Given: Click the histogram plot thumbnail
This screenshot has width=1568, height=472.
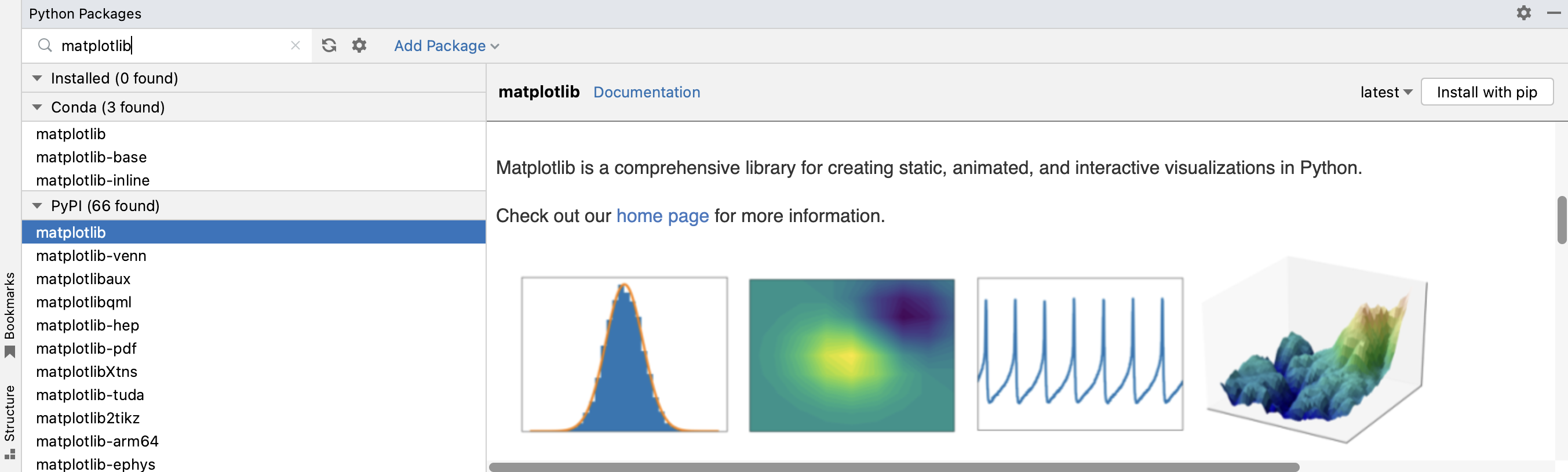Looking at the screenshot, I should tap(624, 354).
